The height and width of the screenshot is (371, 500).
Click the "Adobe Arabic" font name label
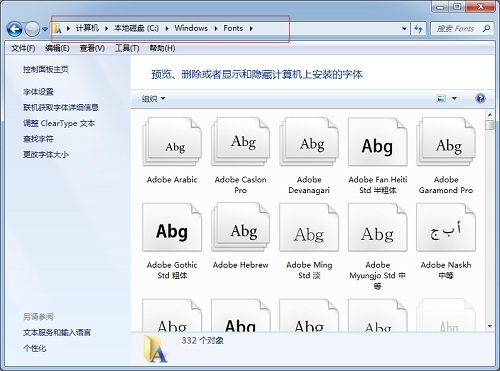[x=172, y=180]
